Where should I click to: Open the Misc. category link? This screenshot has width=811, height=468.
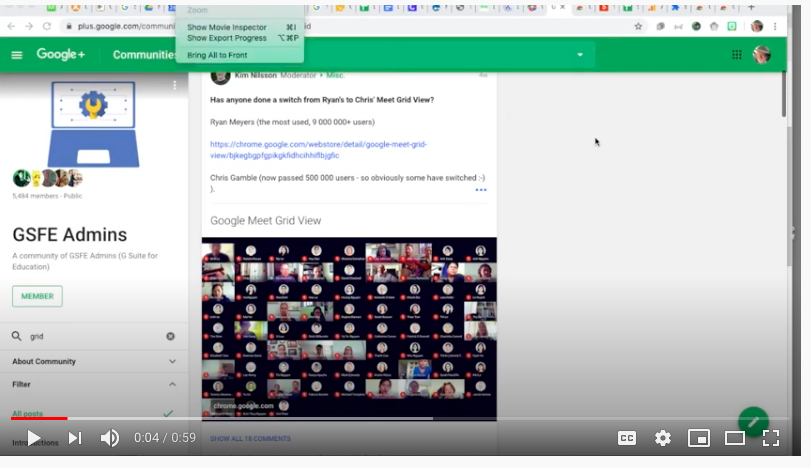tap(335, 75)
